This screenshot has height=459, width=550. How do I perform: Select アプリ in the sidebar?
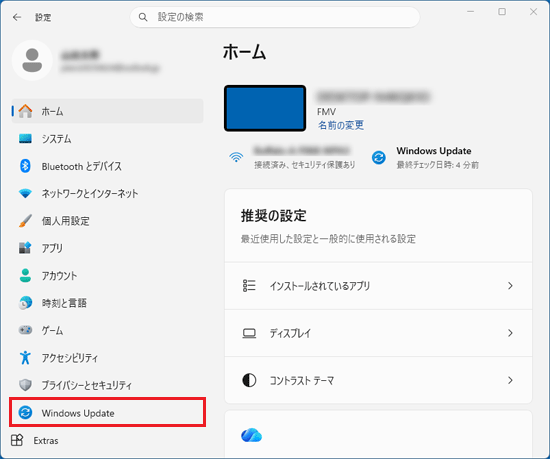107,248
